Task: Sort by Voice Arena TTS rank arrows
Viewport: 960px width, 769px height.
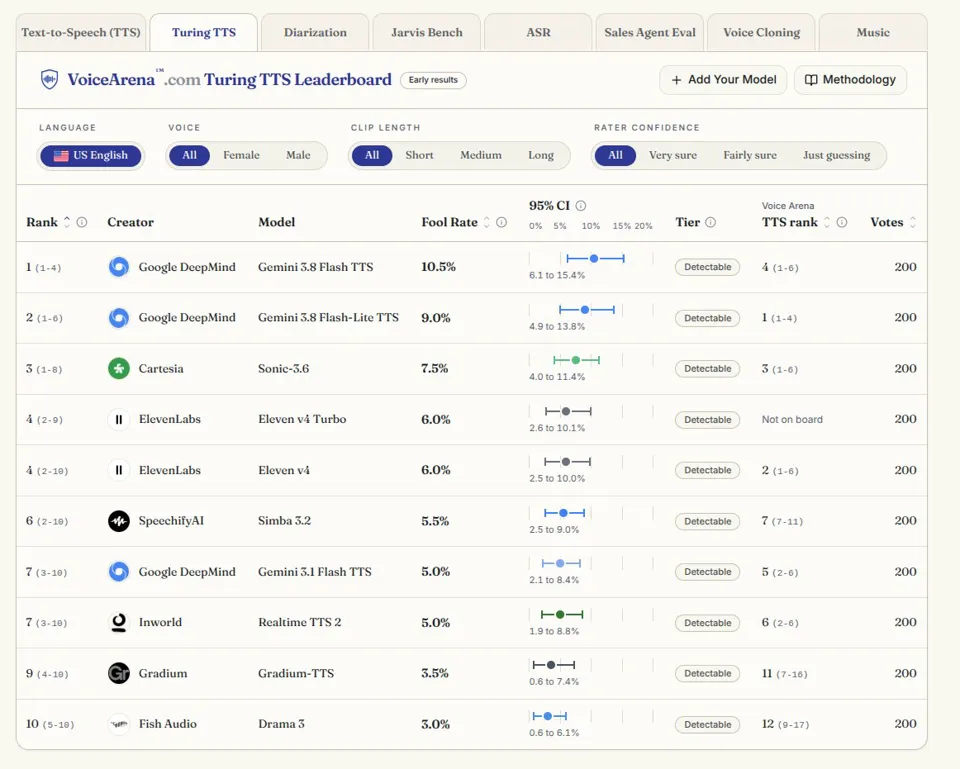Action: coord(827,222)
